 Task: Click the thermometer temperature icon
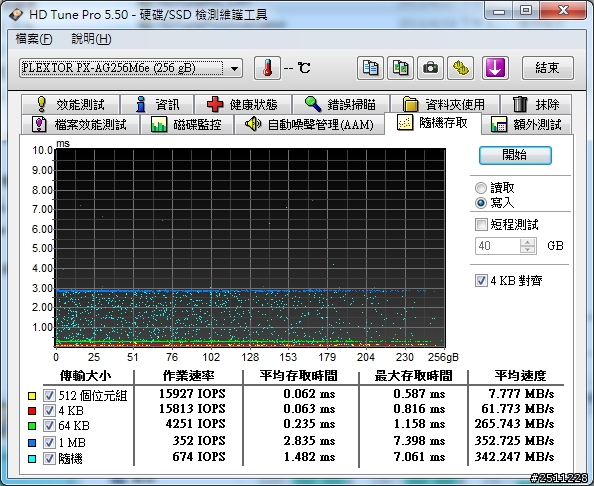click(x=267, y=68)
